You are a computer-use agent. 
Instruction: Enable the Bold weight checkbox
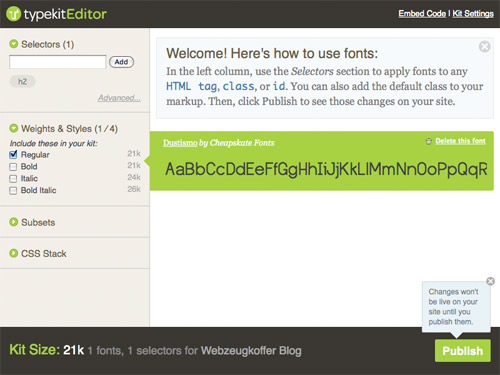pos(13,167)
